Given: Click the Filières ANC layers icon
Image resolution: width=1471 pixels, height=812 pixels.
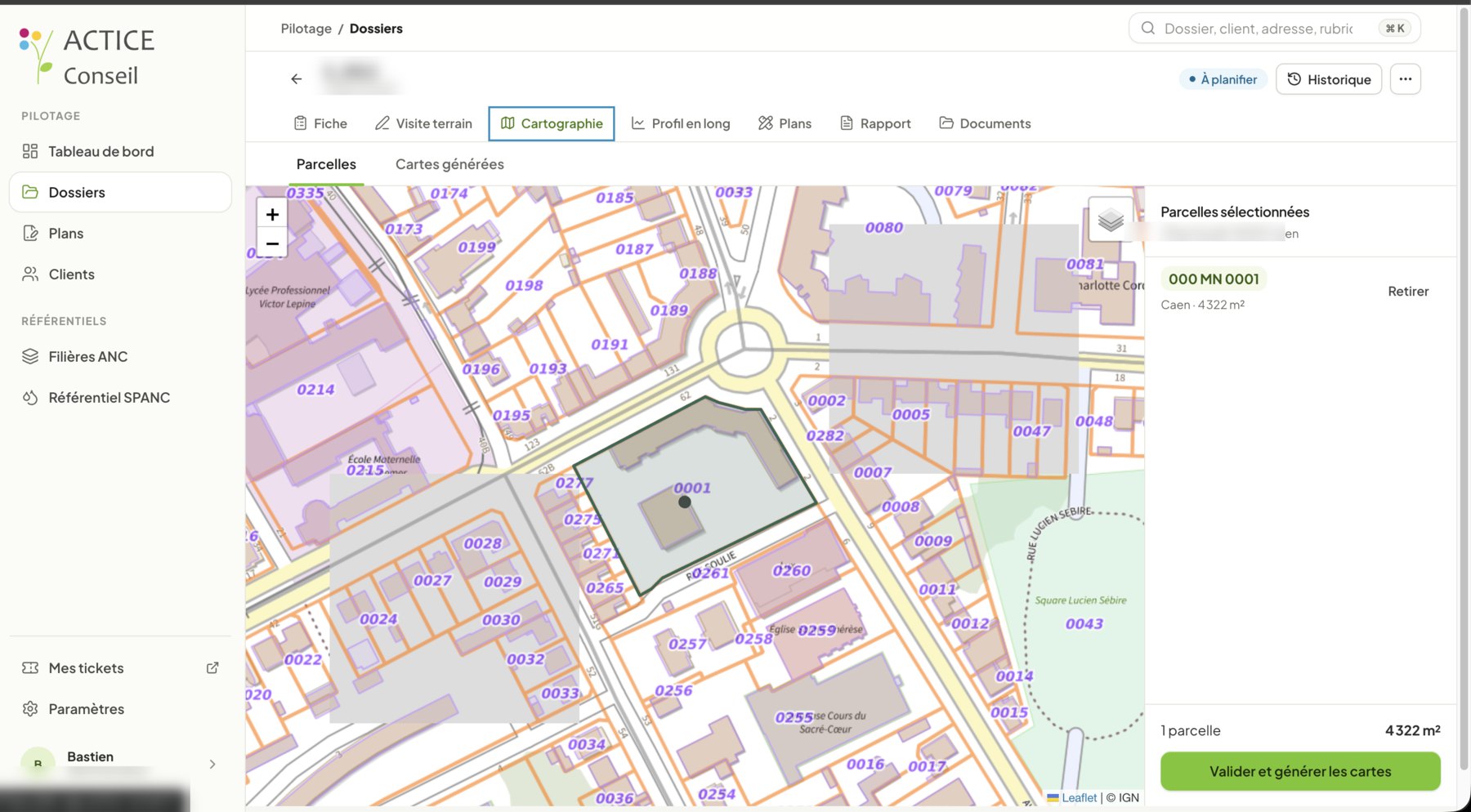Looking at the screenshot, I should click(x=30, y=356).
